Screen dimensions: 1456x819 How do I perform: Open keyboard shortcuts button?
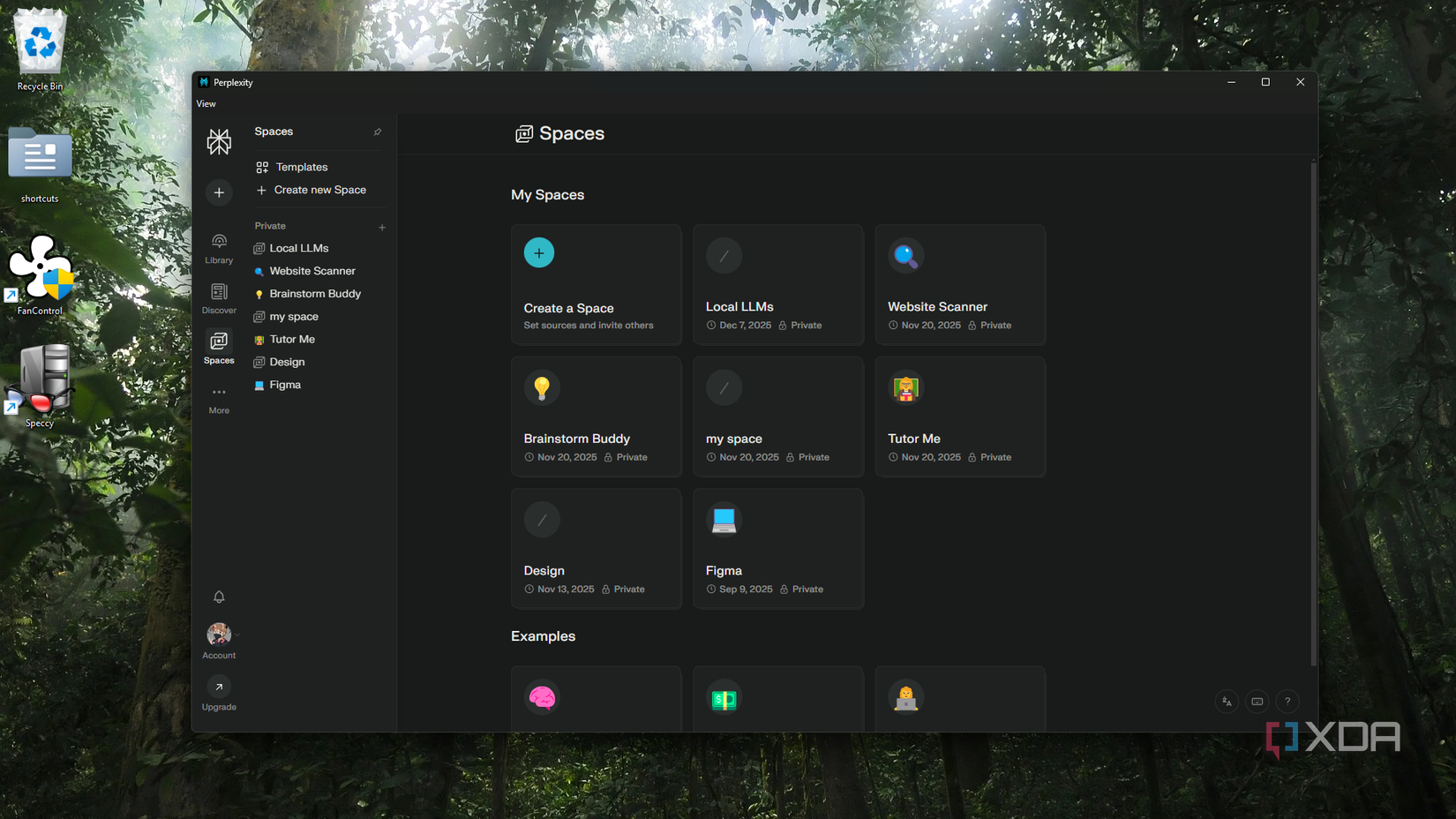point(1257,702)
